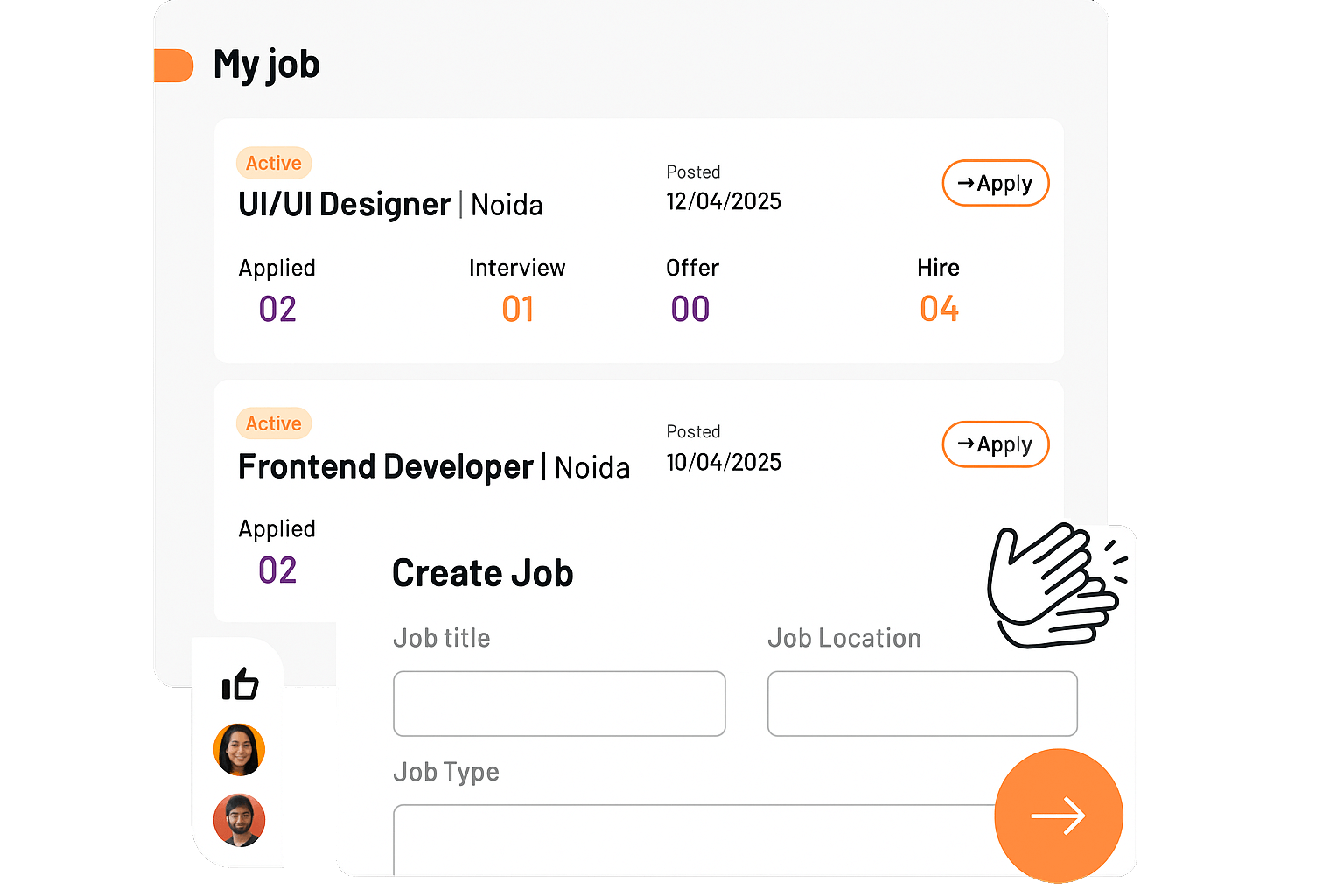Screen dimensions: 1344x896
Task: Click the Job Location input field
Action: point(922,703)
